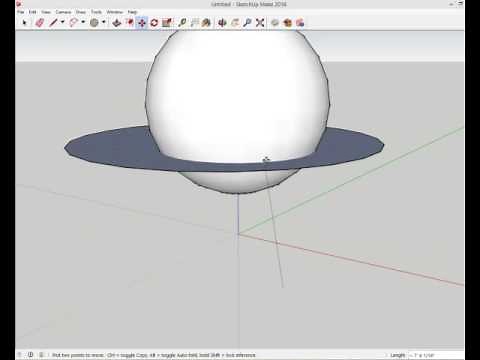The height and width of the screenshot is (360, 480).
Task: Select the Select arrow tool
Action: 24,23
